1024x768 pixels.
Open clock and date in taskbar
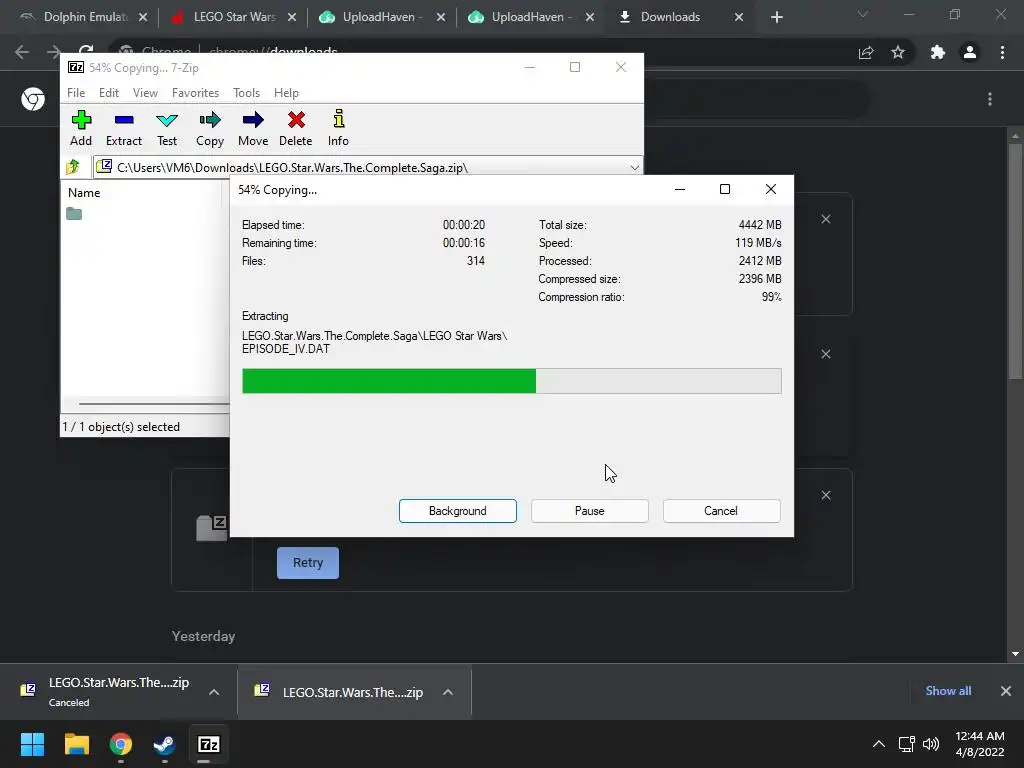[x=980, y=744]
